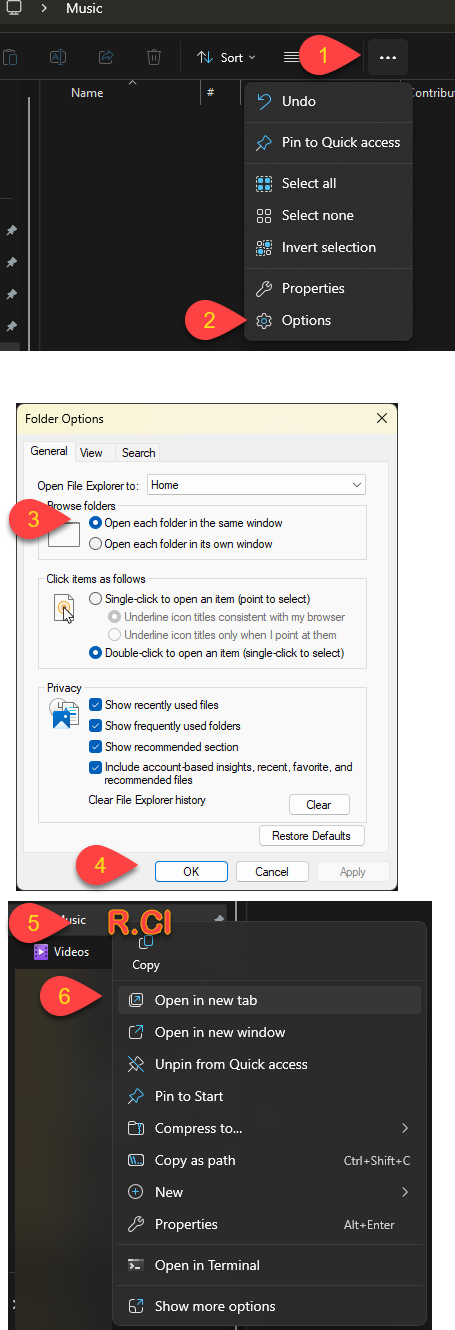Expand the New submenu arrow
The image size is (455, 1330).
click(x=404, y=1192)
